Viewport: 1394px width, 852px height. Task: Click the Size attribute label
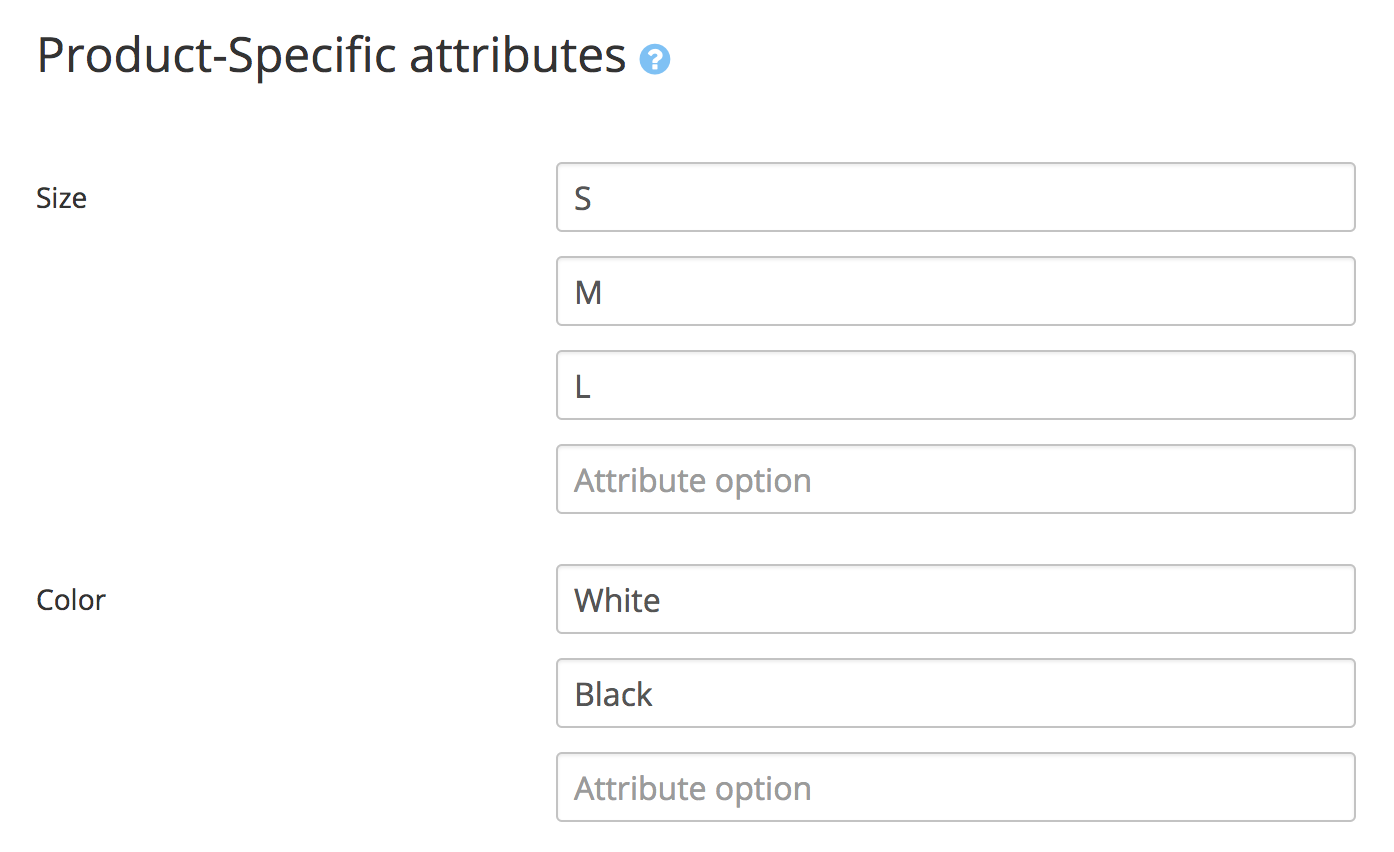tap(61, 198)
